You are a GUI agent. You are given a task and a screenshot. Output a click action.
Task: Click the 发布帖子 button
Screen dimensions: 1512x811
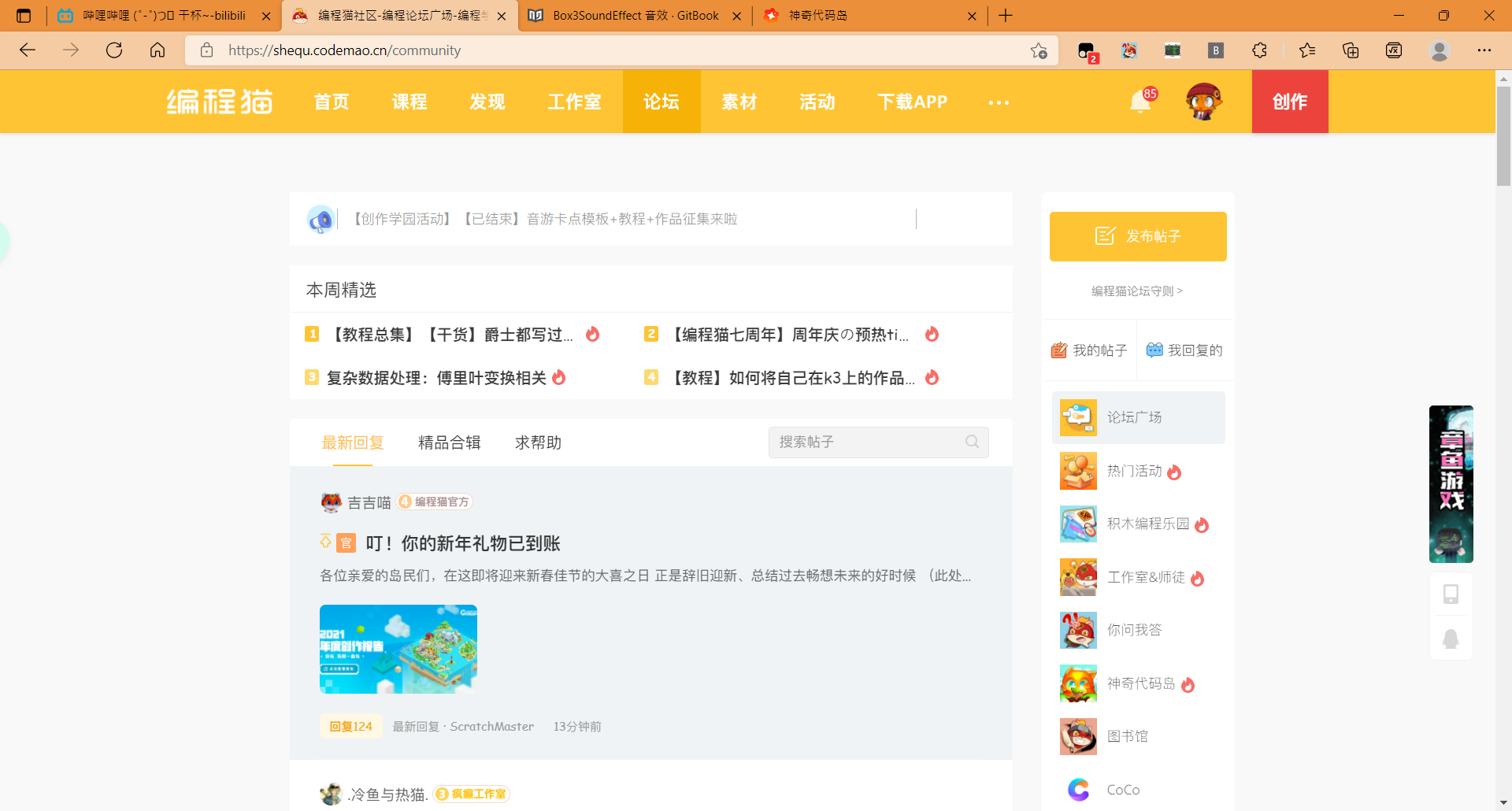[x=1138, y=236]
